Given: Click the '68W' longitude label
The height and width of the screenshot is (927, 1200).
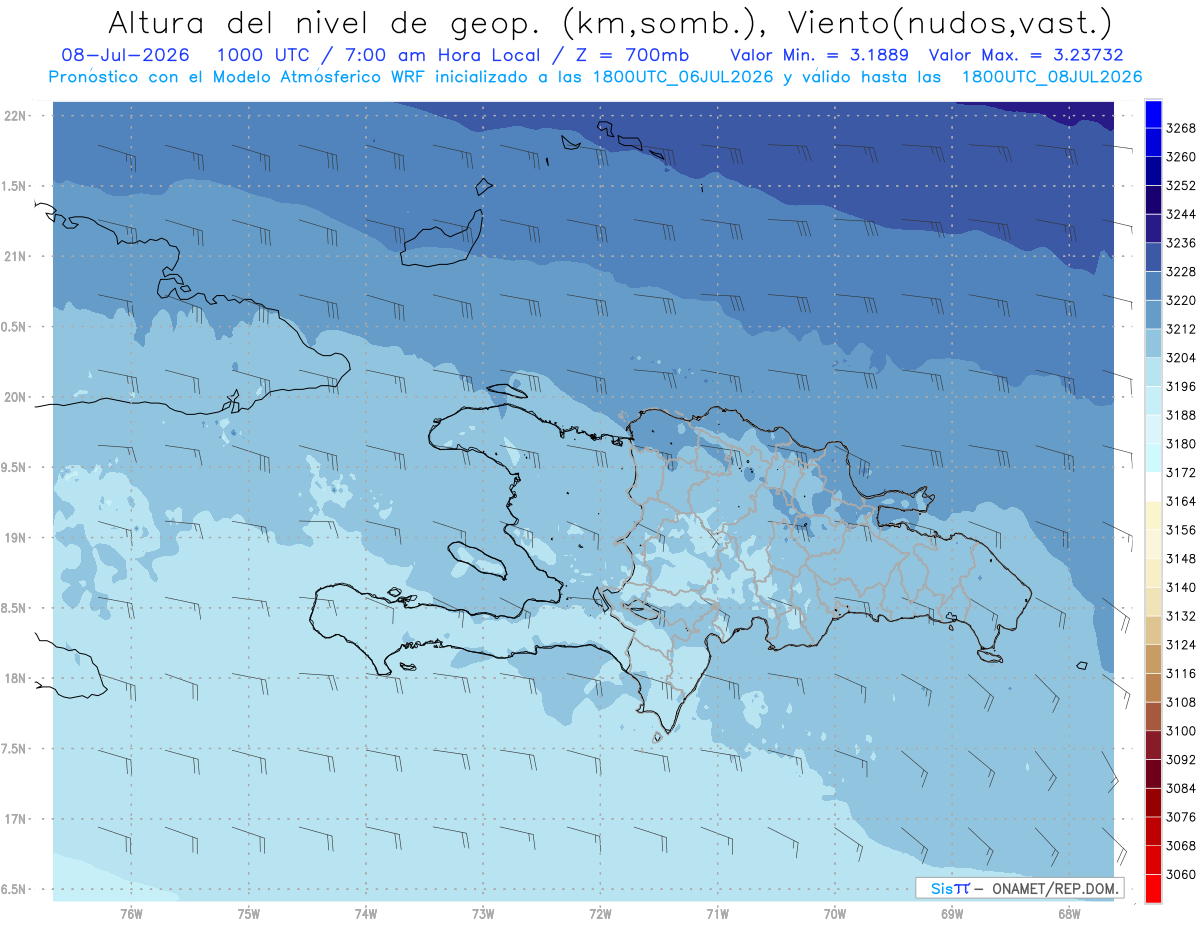Looking at the screenshot, I should (x=1069, y=914).
